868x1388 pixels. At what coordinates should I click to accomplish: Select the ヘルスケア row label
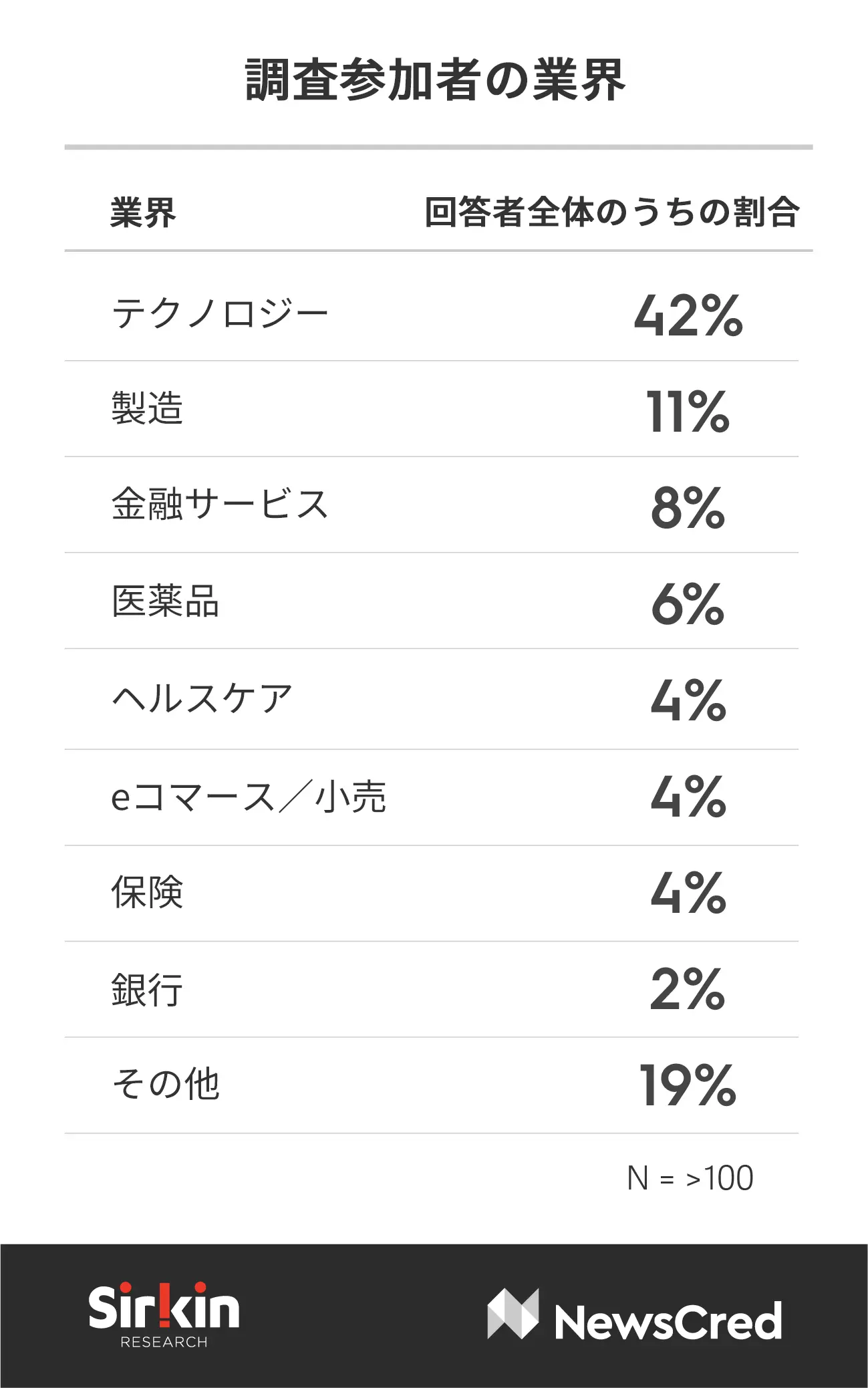pos(202,698)
